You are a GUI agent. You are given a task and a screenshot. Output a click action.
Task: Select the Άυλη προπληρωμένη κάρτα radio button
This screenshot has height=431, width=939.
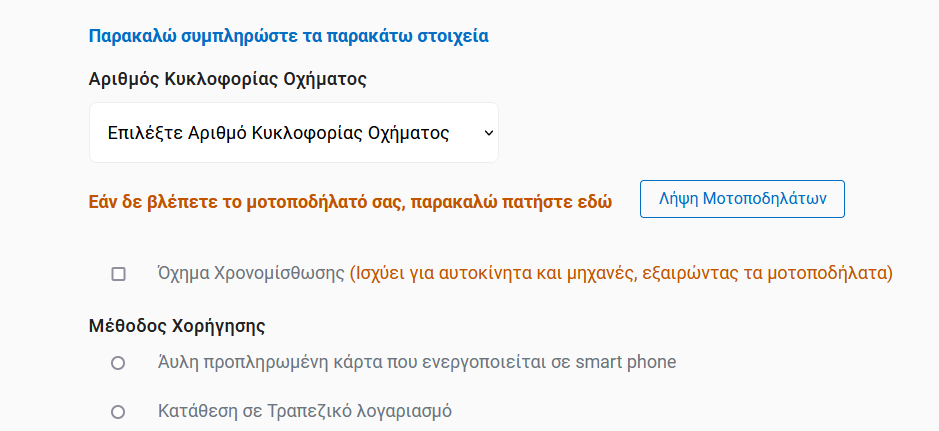tap(118, 363)
